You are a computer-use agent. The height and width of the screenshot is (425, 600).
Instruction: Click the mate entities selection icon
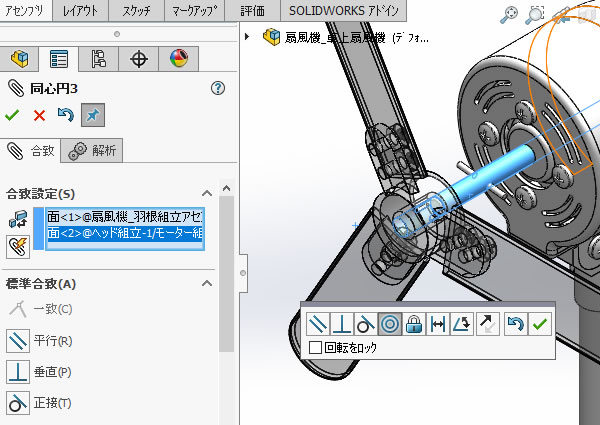(x=18, y=220)
